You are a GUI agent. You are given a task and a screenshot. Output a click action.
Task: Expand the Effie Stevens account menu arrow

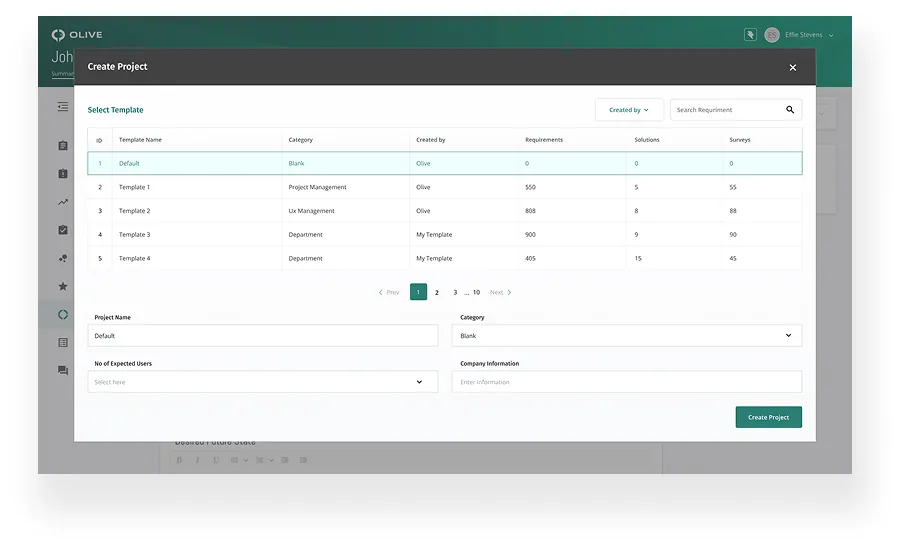click(x=831, y=35)
